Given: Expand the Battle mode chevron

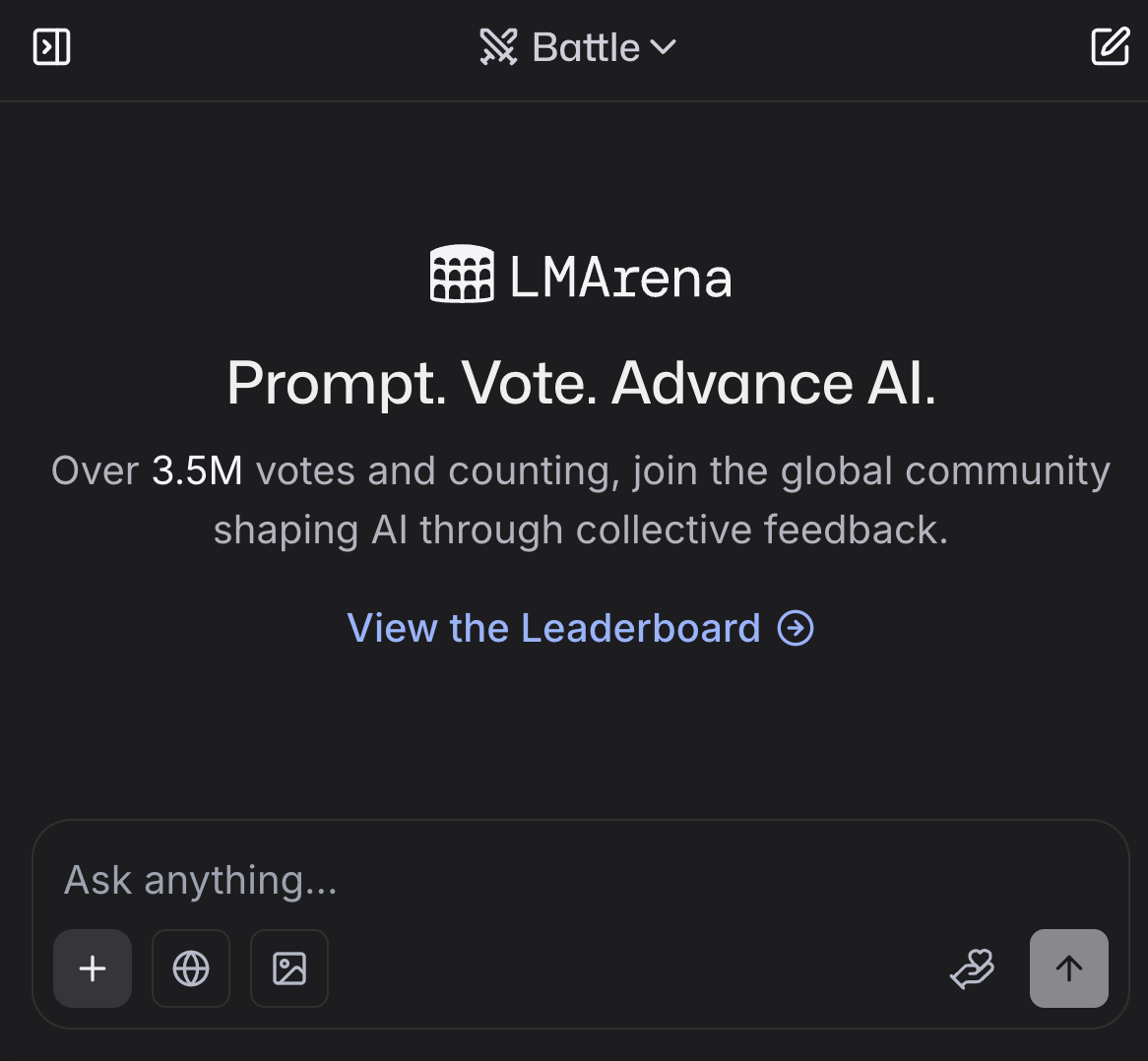Looking at the screenshot, I should pyautogui.click(x=664, y=47).
